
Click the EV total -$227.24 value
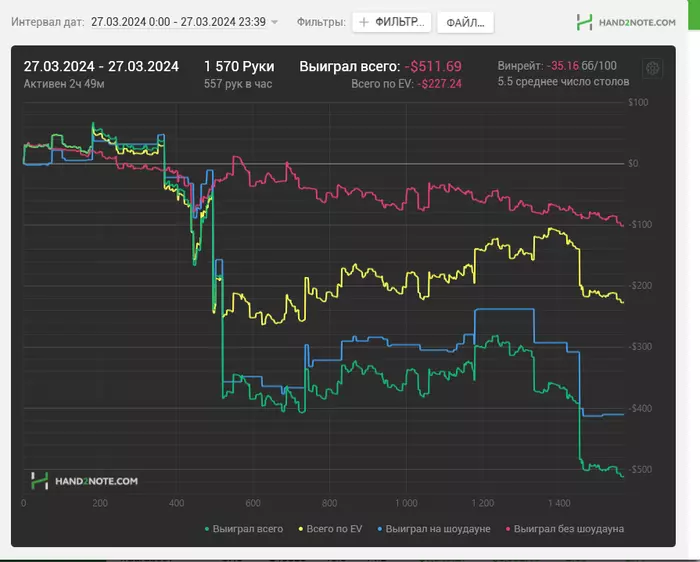[x=439, y=84]
